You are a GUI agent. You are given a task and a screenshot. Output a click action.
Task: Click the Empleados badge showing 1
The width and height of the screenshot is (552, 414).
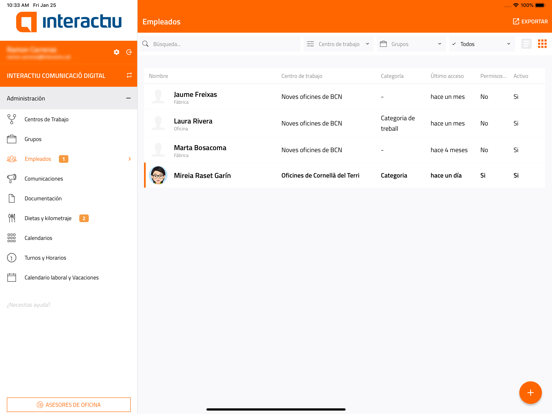[63, 159]
